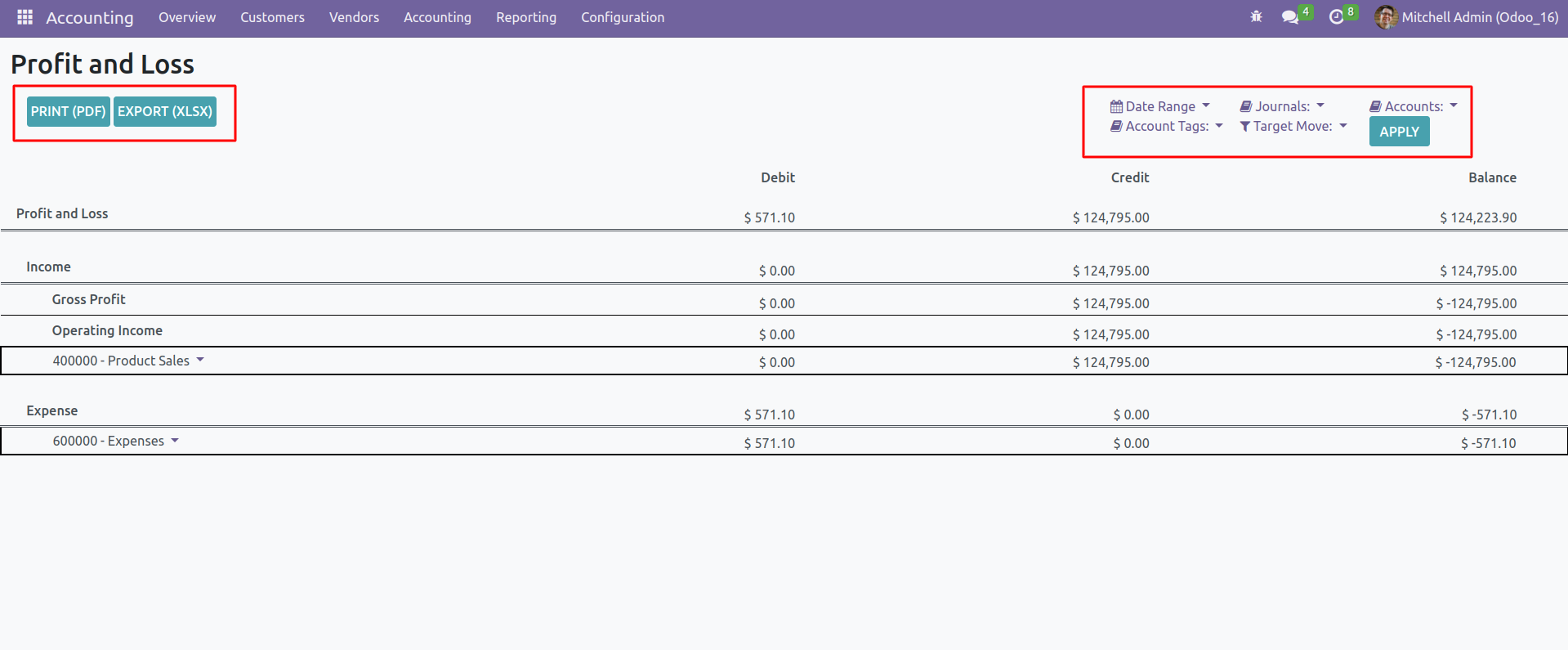Open the chat messages icon
1568x650 pixels.
point(1290,17)
